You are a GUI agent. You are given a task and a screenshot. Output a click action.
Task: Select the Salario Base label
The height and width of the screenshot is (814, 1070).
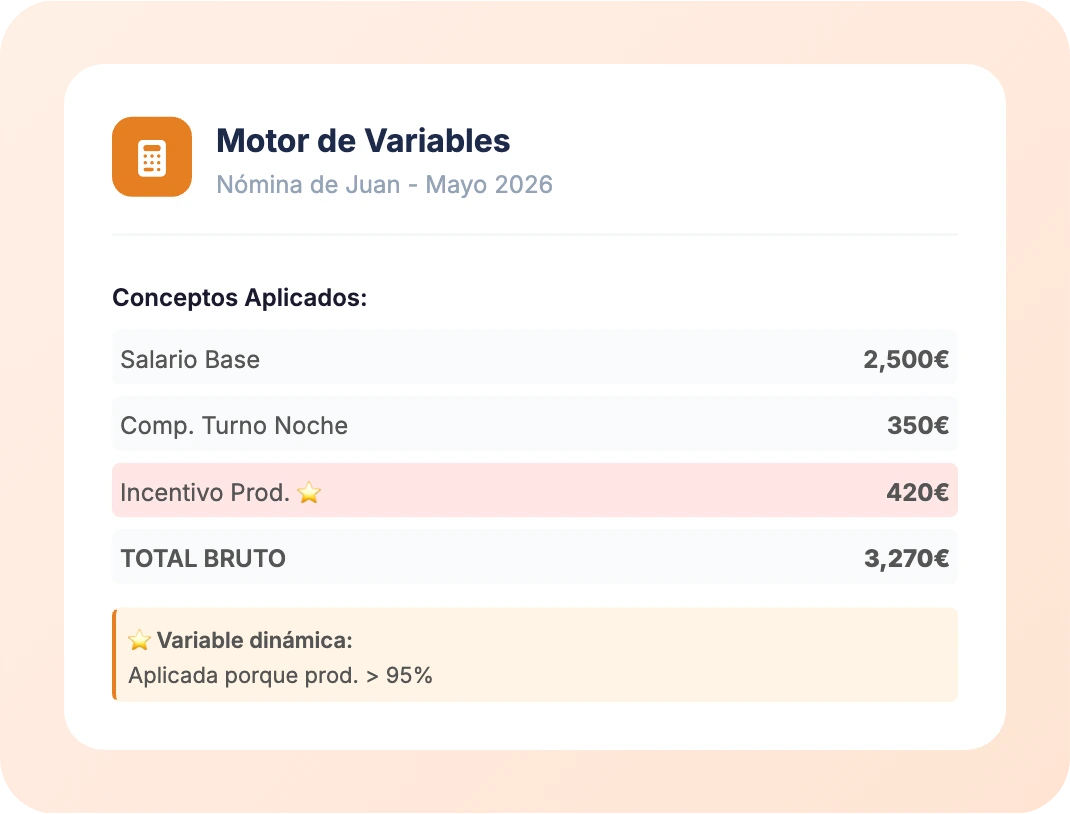(190, 360)
